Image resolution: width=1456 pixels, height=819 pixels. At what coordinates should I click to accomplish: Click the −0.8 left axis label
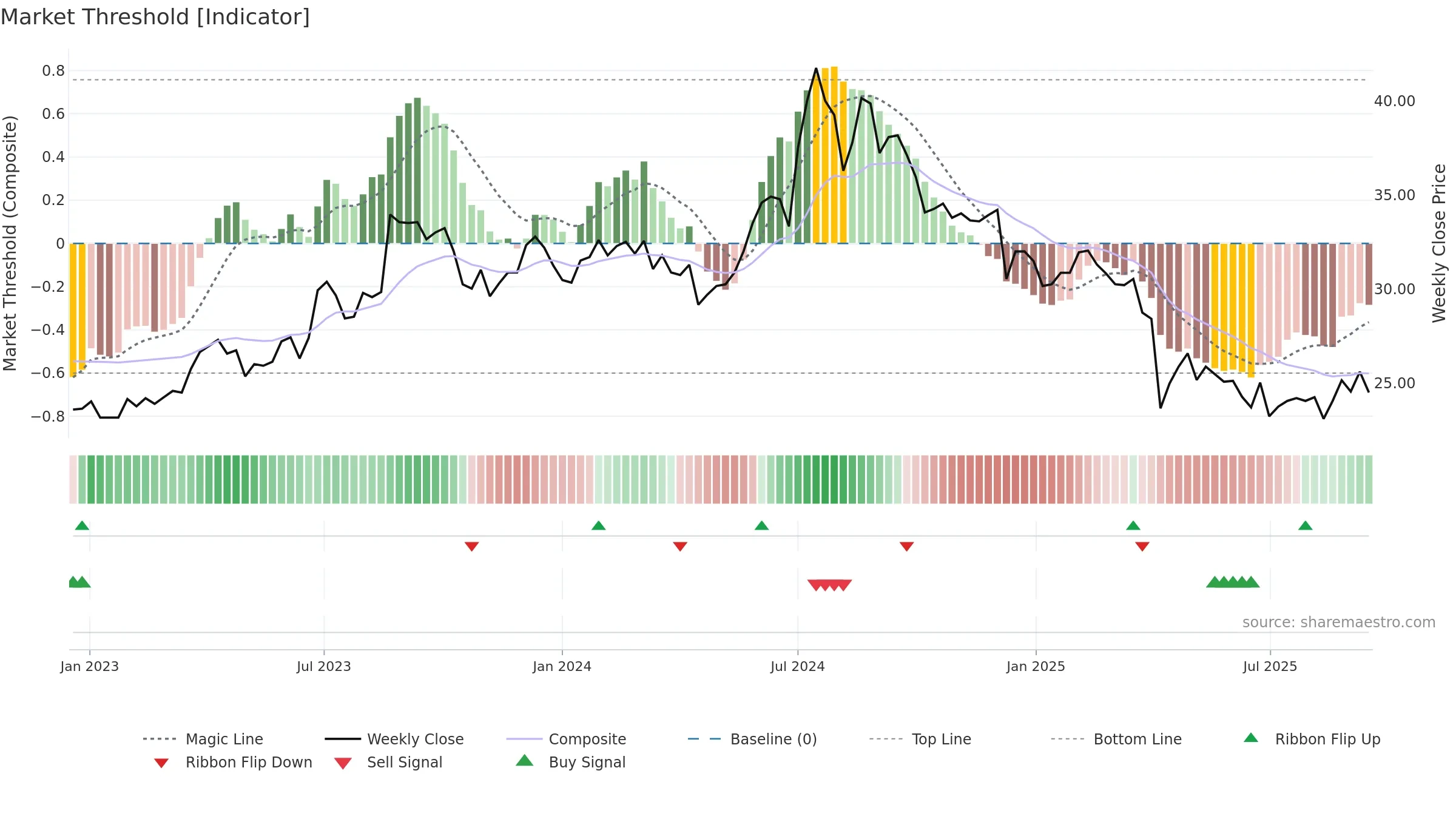click(x=47, y=416)
